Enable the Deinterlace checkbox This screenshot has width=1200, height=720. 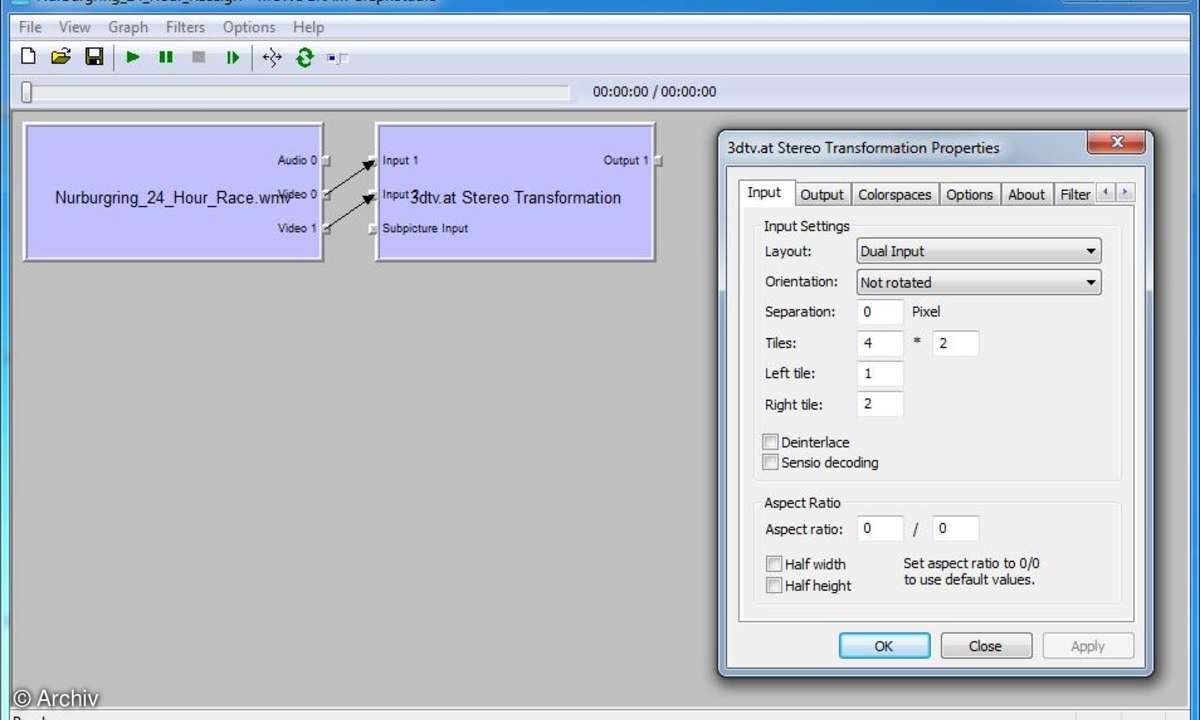tap(771, 442)
